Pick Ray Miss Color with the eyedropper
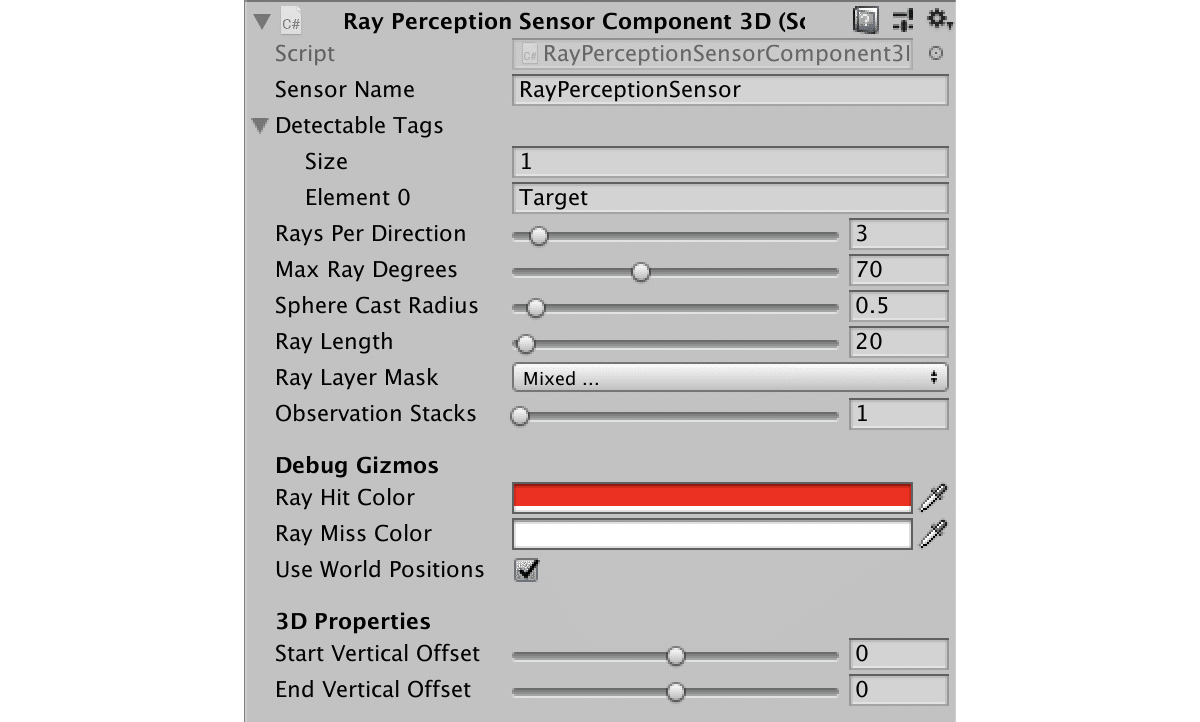This screenshot has width=1200, height=722. point(934,534)
